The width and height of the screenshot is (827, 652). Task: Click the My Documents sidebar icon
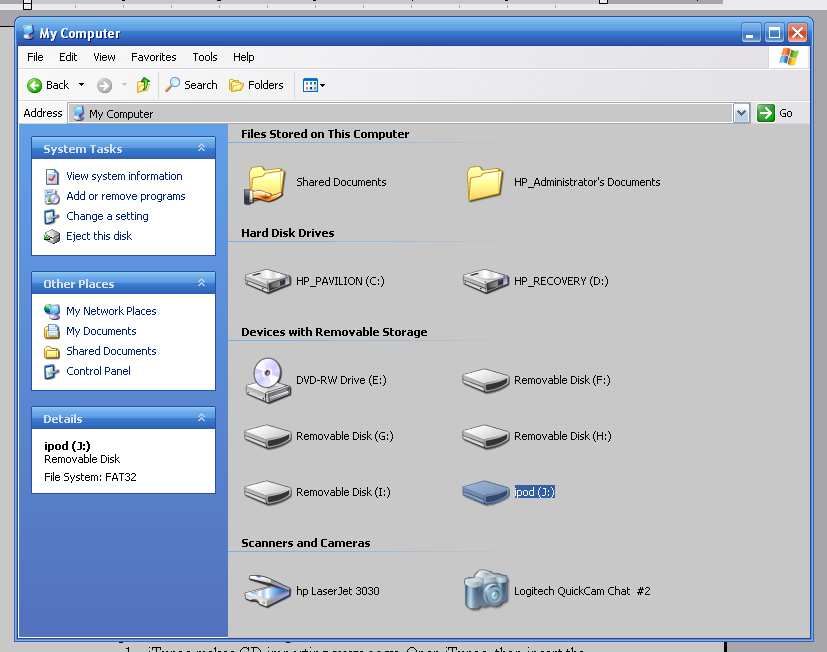point(52,332)
